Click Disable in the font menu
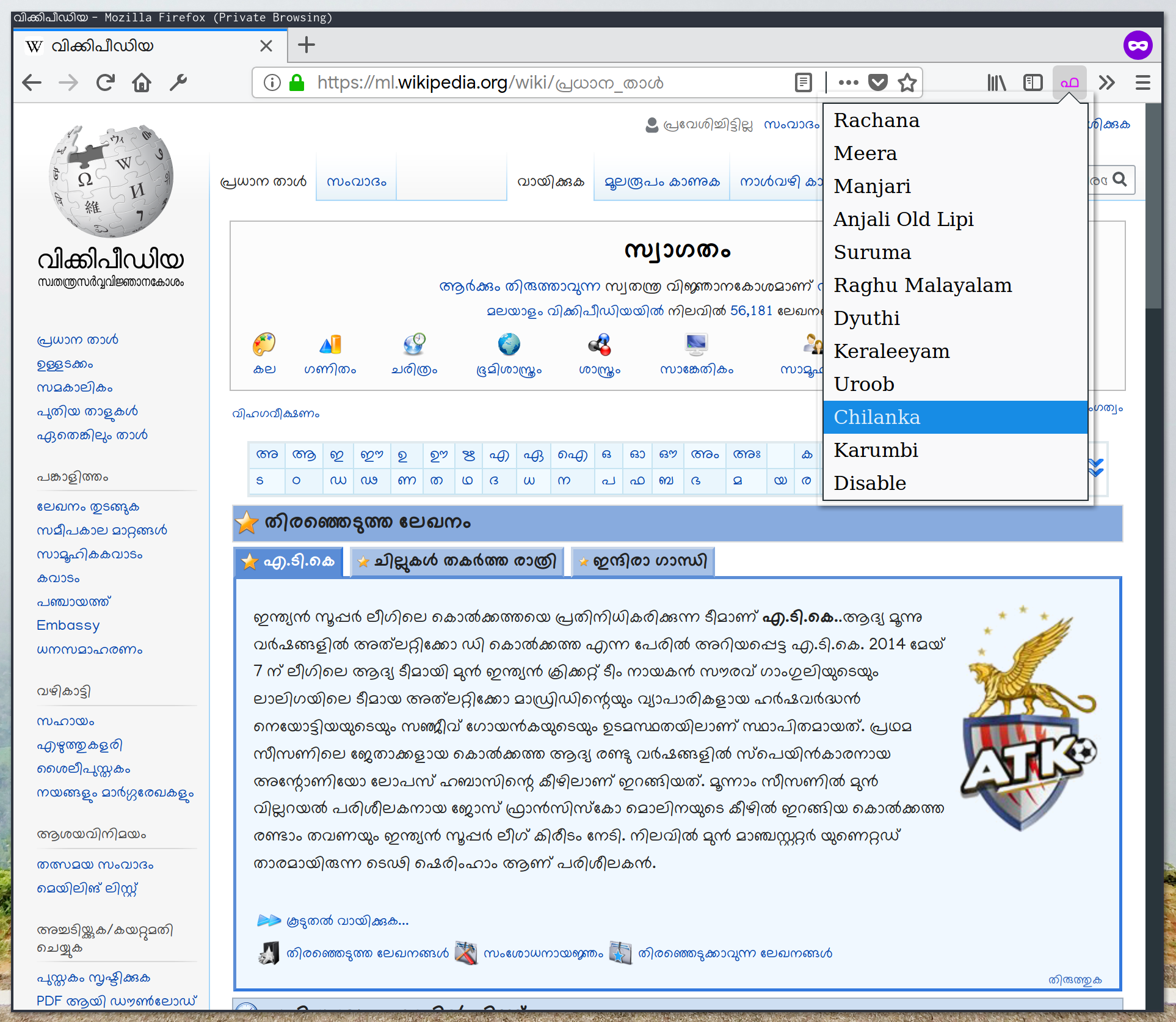 click(x=956, y=483)
